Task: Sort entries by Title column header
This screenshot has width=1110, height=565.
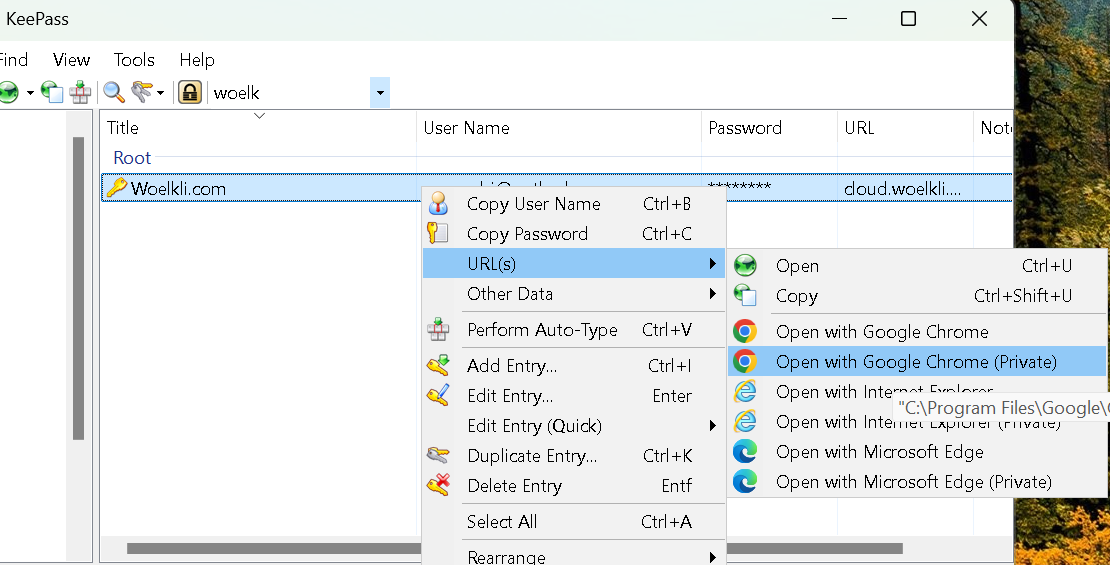Action: click(258, 127)
